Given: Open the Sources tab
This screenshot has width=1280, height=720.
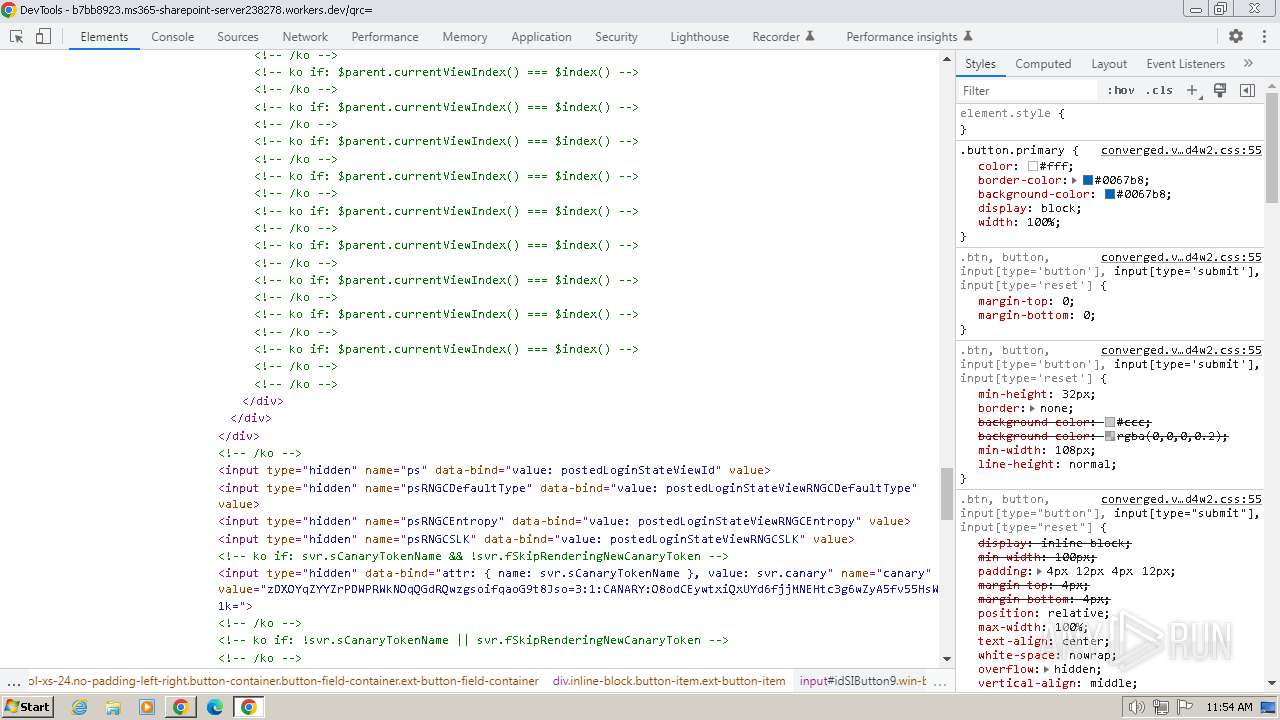Looking at the screenshot, I should tap(238, 36).
